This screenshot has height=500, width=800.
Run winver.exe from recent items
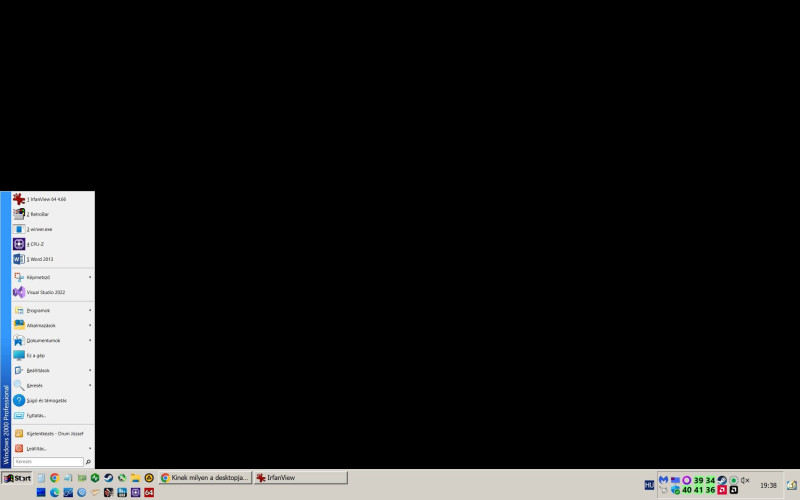tap(53, 229)
